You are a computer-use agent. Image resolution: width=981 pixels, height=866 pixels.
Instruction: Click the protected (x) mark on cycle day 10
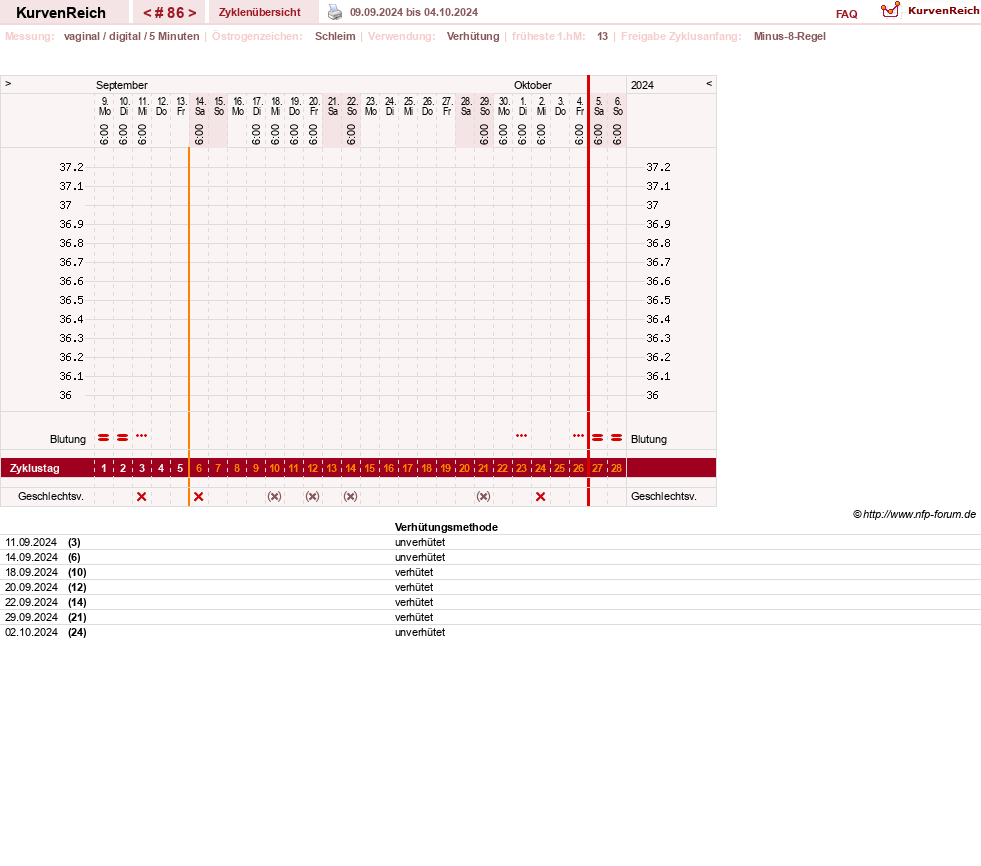(x=274, y=496)
